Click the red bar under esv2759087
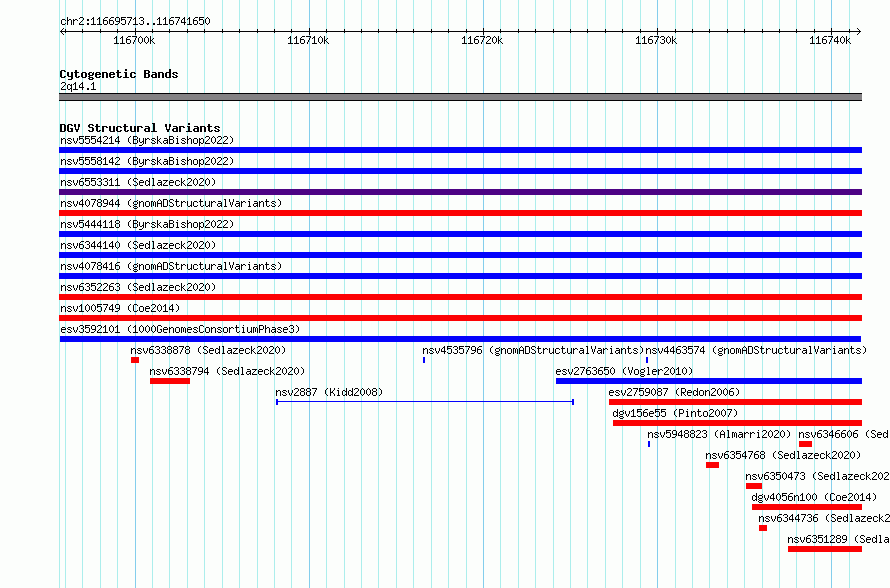The image size is (890, 588). click(735, 402)
